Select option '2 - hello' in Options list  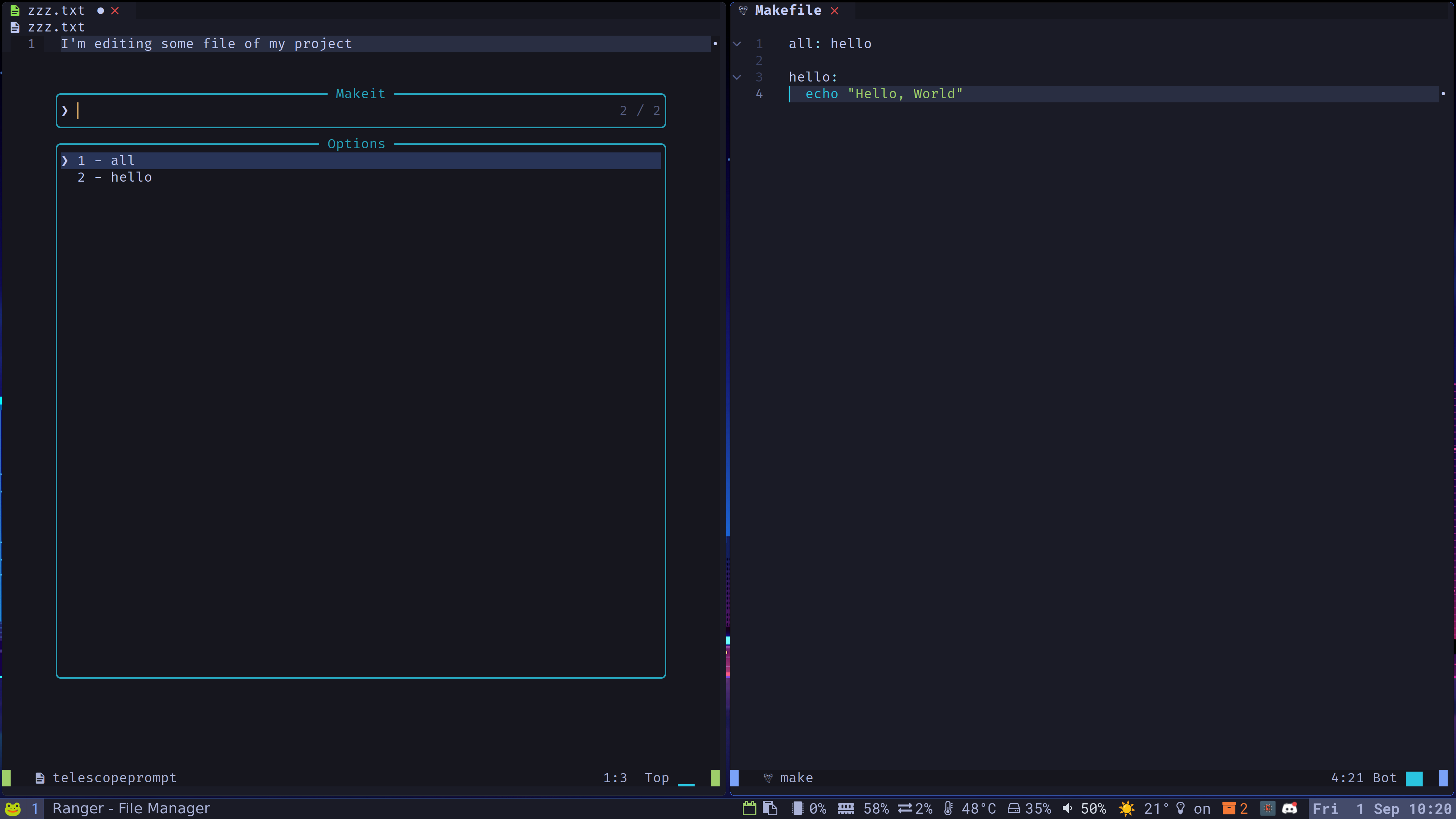click(x=114, y=177)
